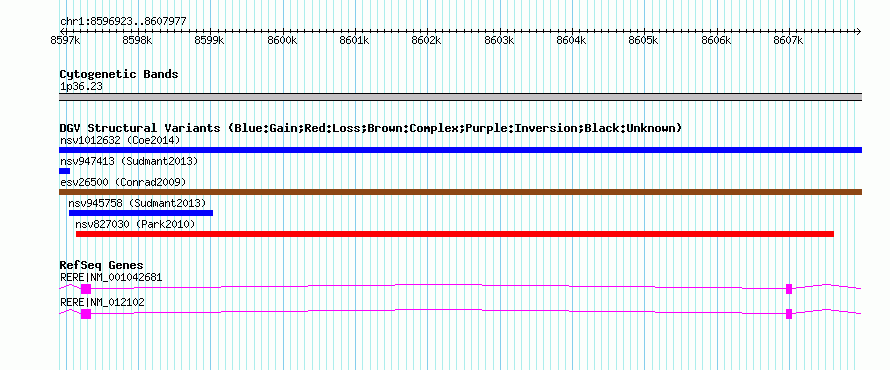Image resolution: width=890 pixels, height=370 pixels.
Task: Click the 8605k ruler tick label
Action: (x=644, y=40)
